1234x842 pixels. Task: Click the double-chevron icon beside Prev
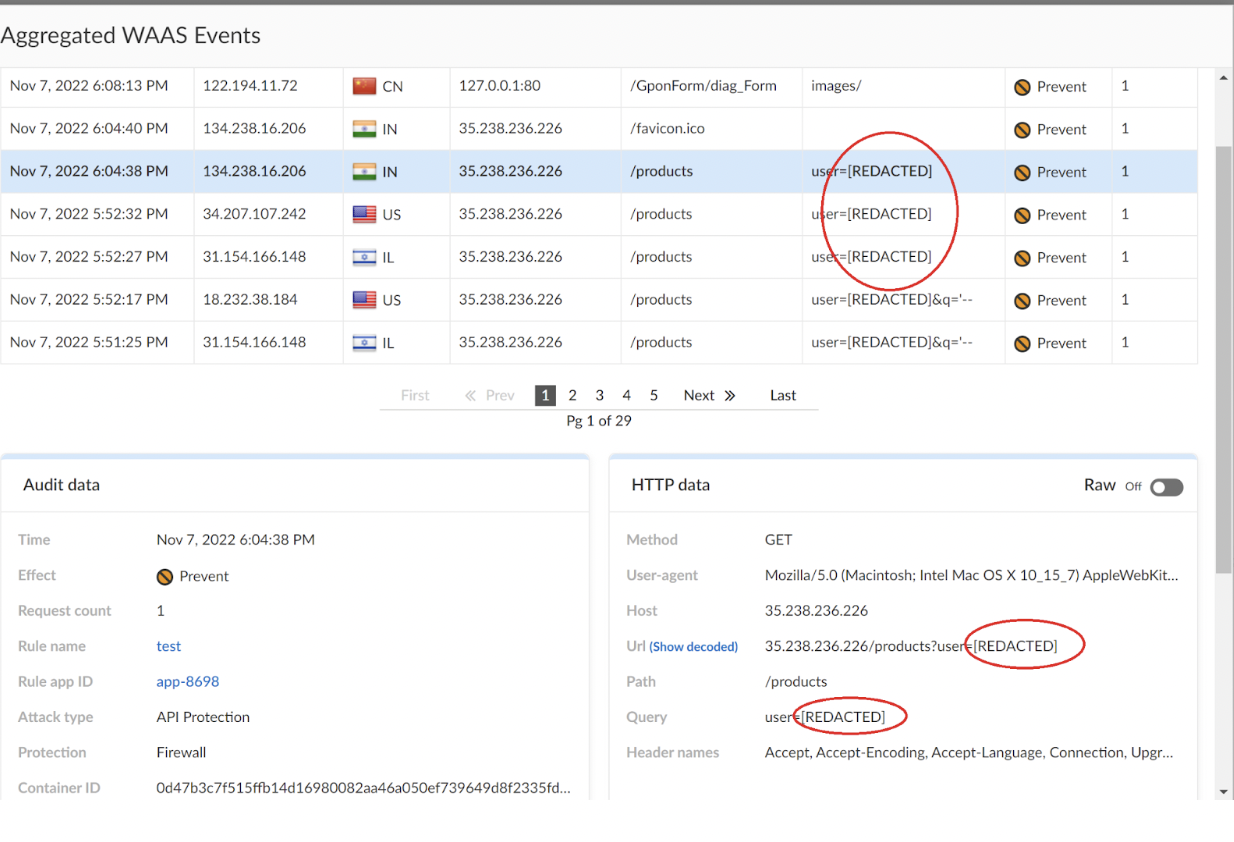(x=470, y=395)
